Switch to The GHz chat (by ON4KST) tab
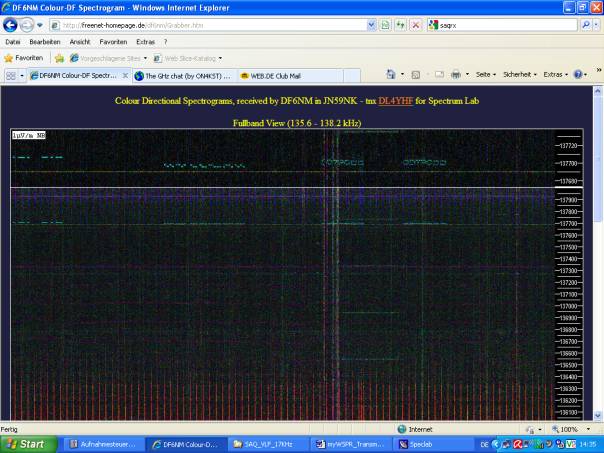This screenshot has width=604, height=453. coord(183,76)
